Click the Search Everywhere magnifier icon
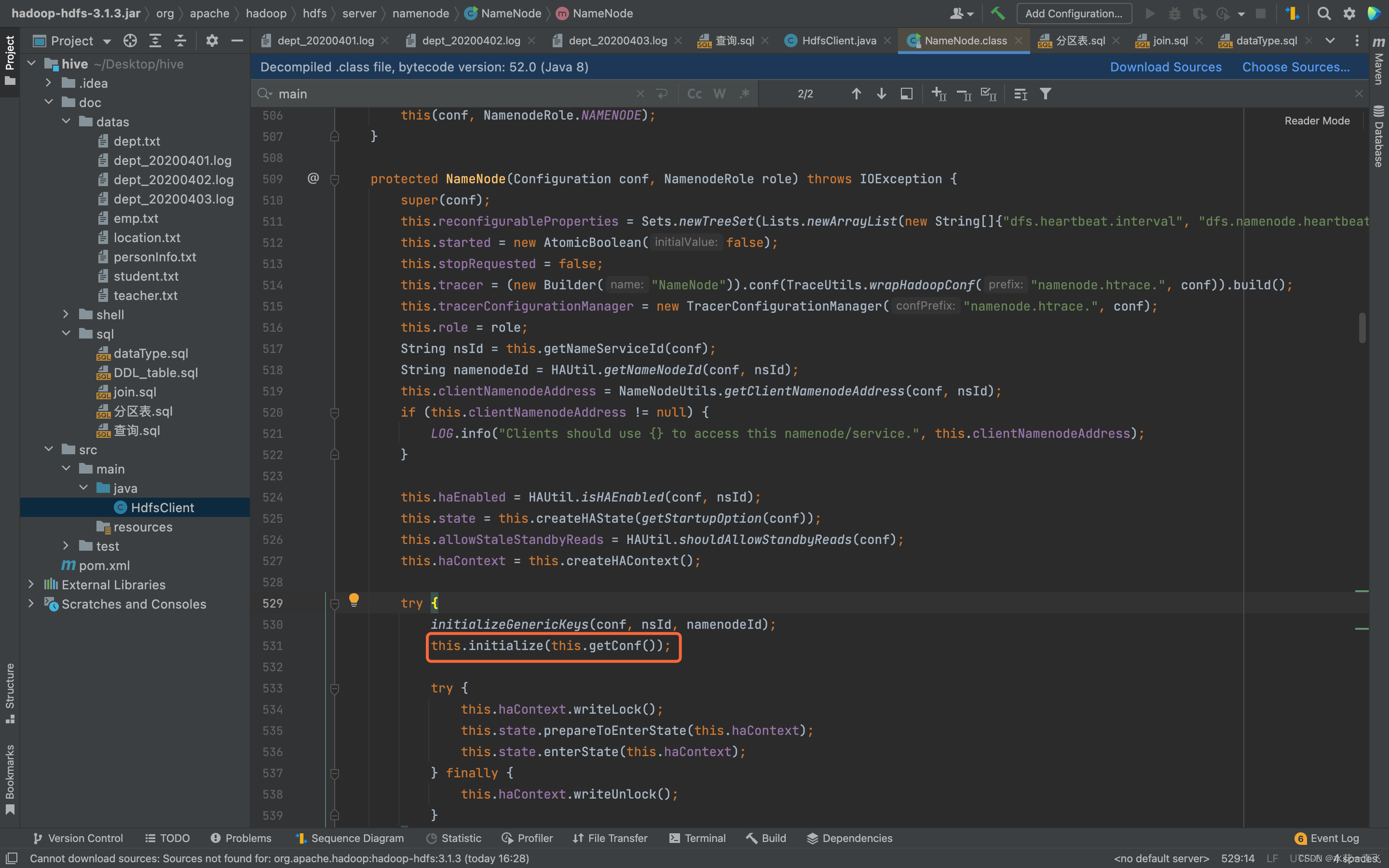This screenshot has height=868, width=1389. tap(1323, 13)
